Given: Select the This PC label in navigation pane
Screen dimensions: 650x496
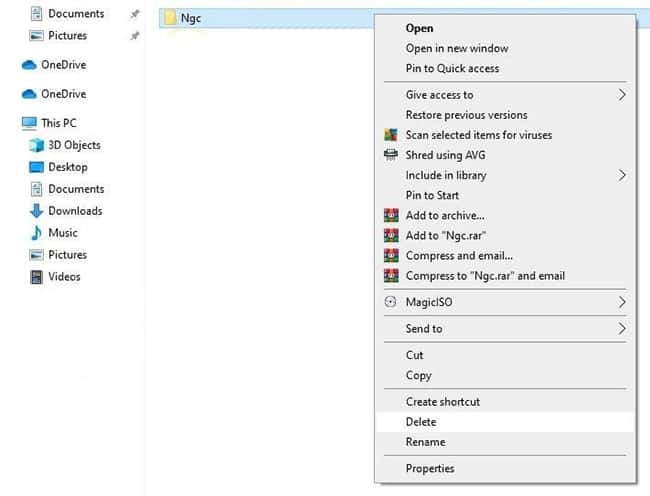Looking at the screenshot, I should pyautogui.click(x=59, y=123).
